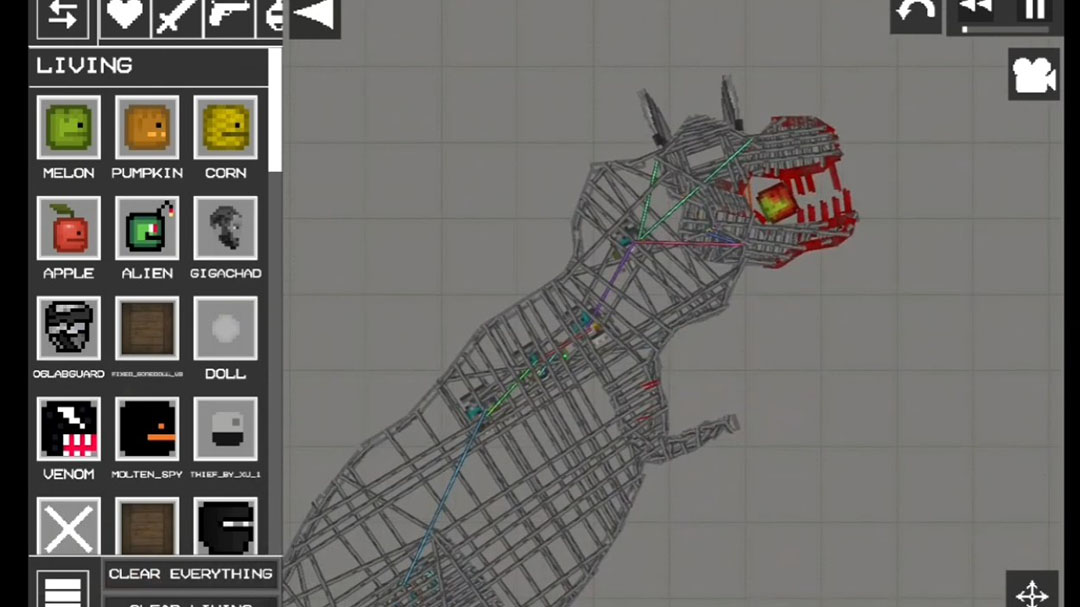1080x607 pixels.
Task: Click the swap arrows icon
Action: pos(63,17)
